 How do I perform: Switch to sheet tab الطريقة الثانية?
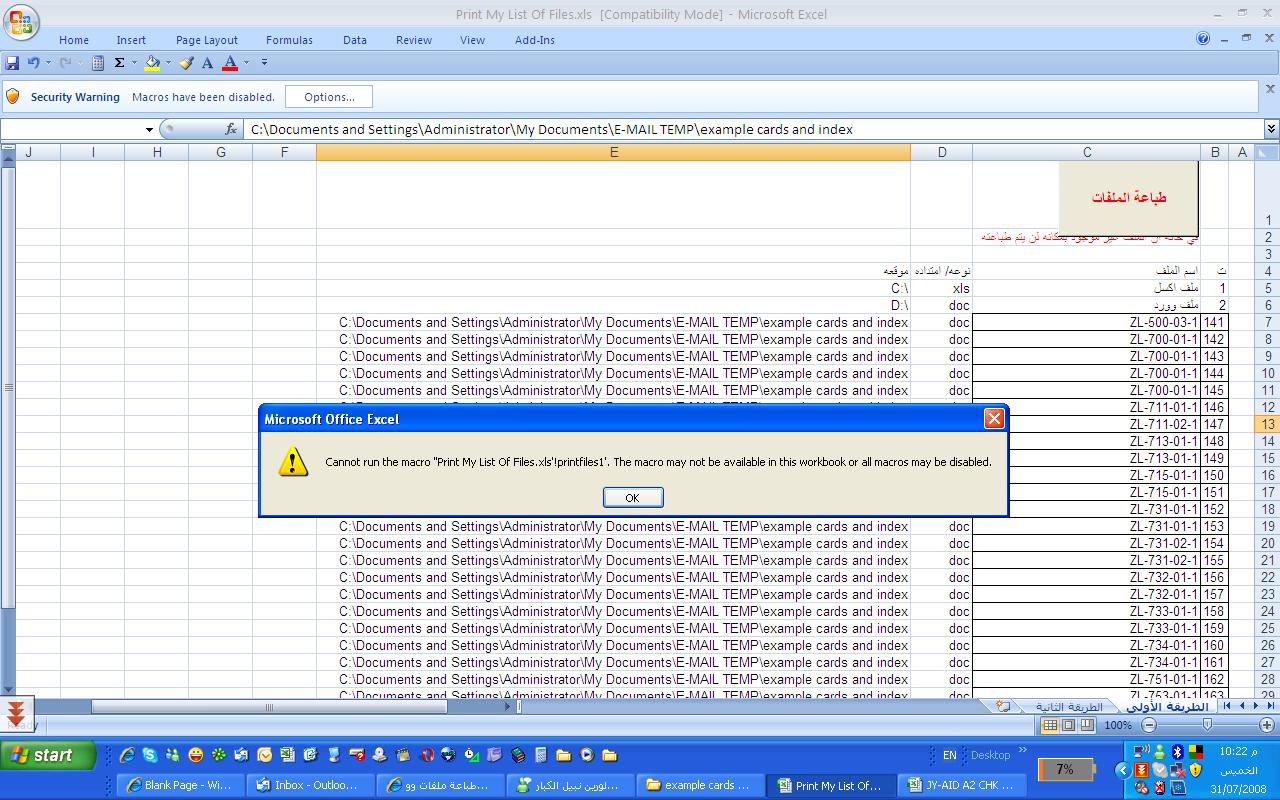pyautogui.click(x=1069, y=706)
